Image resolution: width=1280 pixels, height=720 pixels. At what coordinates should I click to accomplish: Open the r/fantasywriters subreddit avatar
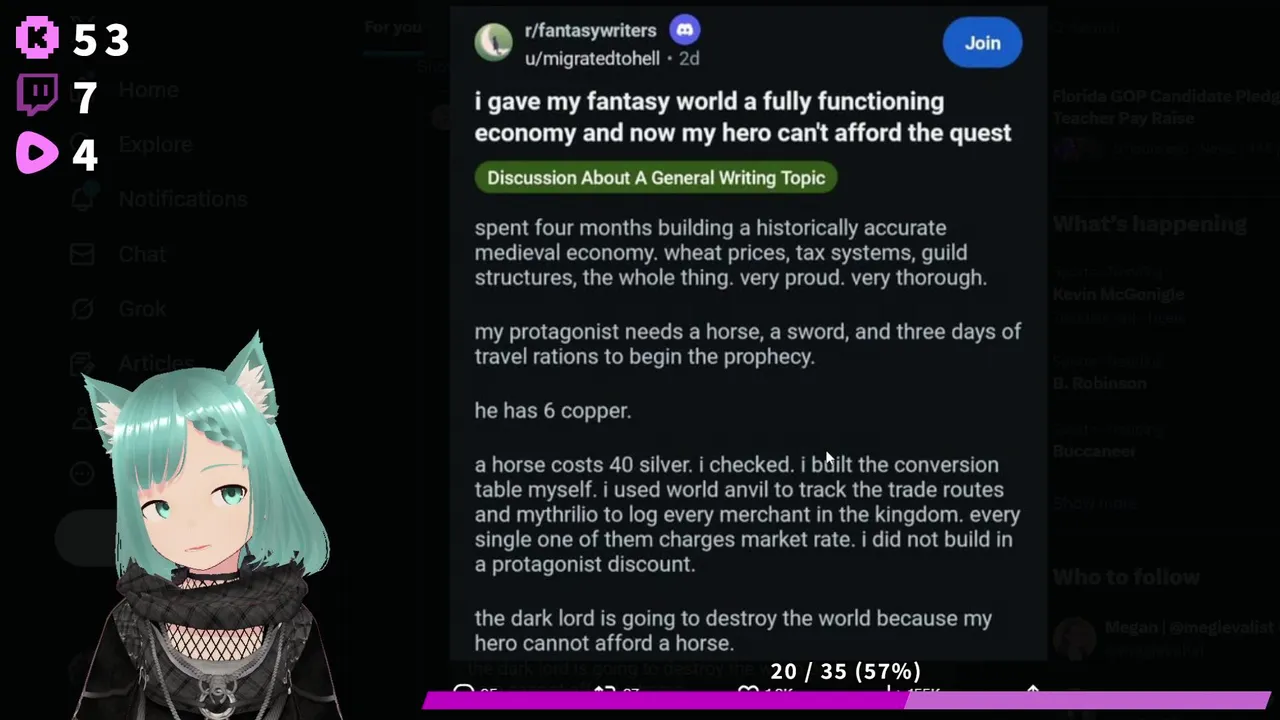point(493,43)
